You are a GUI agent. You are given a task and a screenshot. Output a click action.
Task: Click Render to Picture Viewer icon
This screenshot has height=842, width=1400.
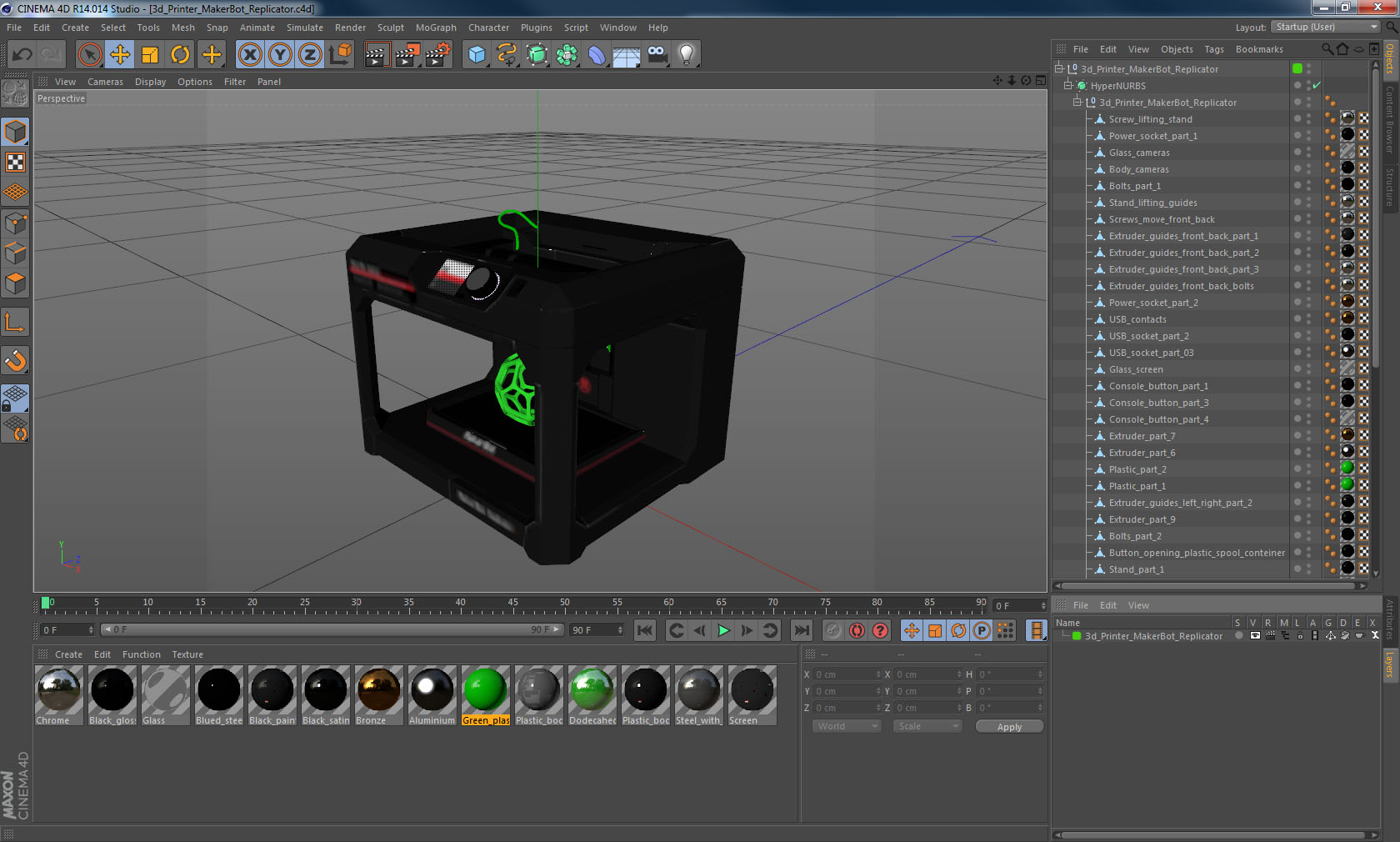407,55
